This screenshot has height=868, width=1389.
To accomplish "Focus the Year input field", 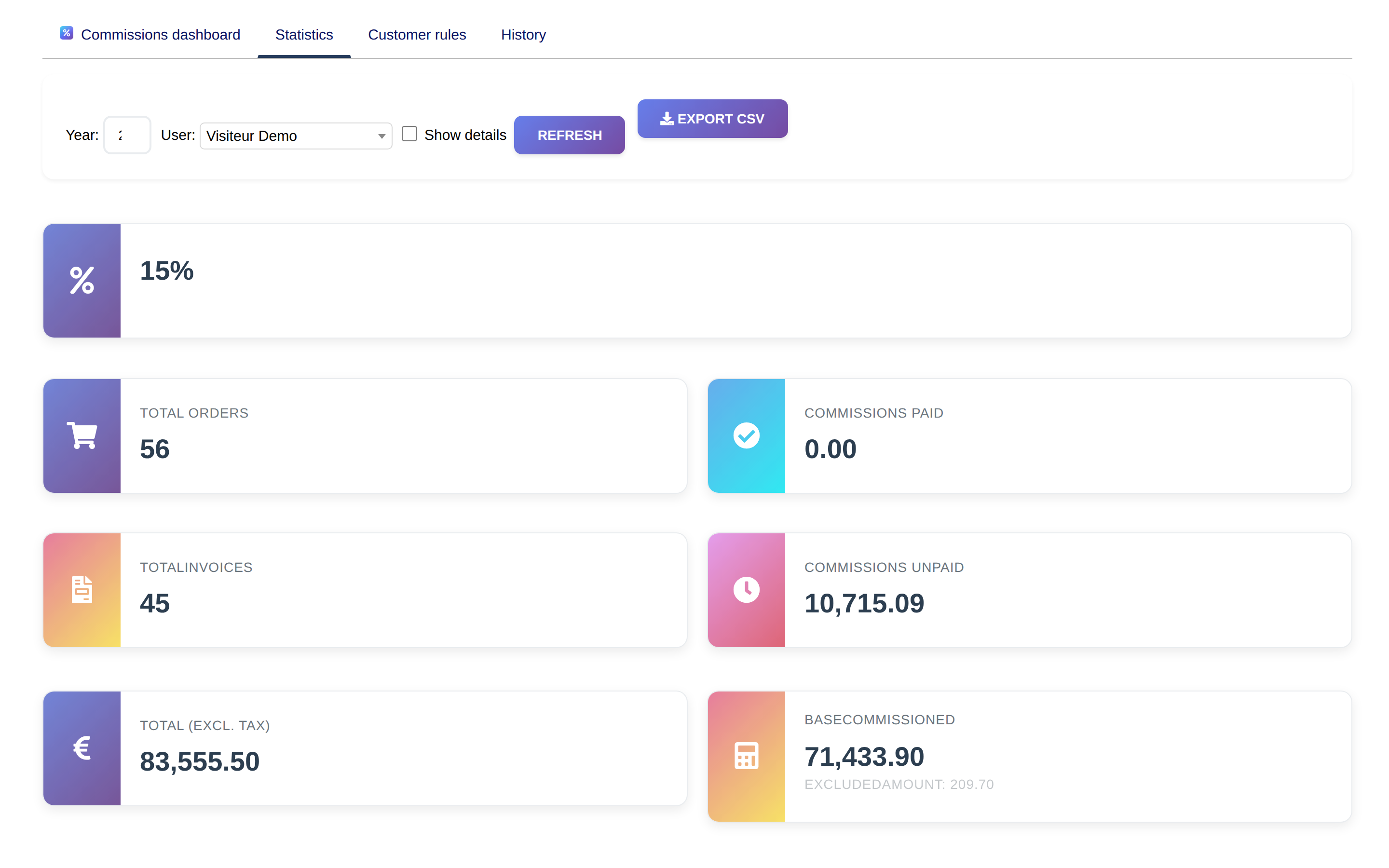I will (127, 136).
